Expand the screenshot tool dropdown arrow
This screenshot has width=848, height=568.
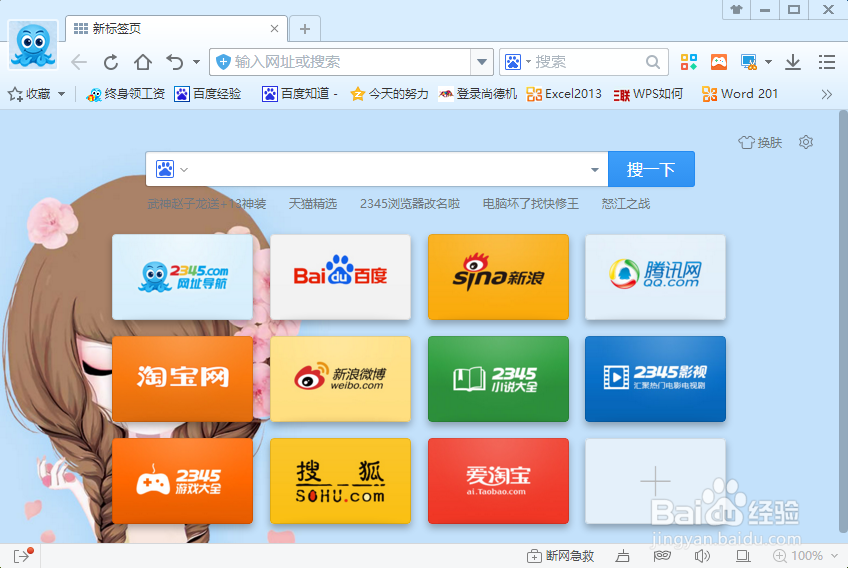(768, 62)
